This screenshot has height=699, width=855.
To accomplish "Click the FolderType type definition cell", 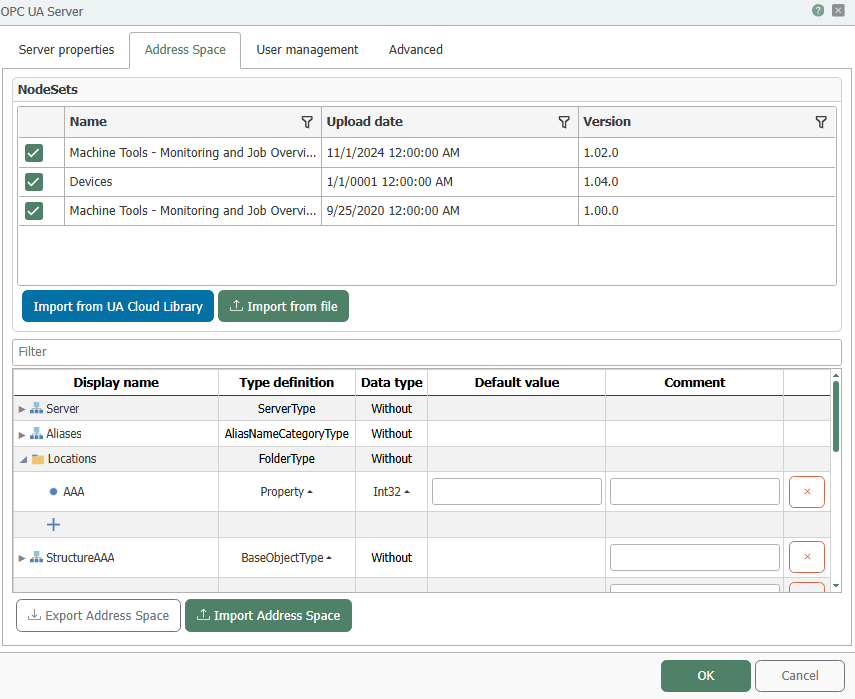I will [x=287, y=459].
